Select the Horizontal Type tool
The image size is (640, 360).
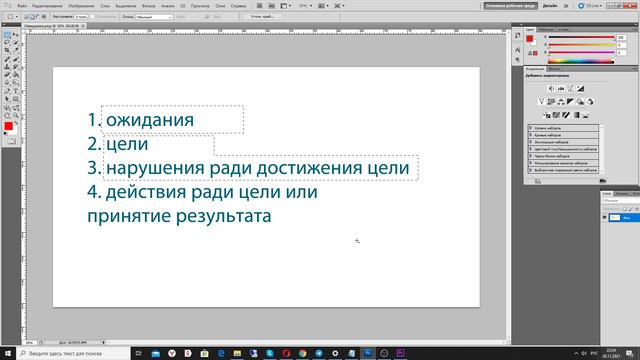click(16, 91)
